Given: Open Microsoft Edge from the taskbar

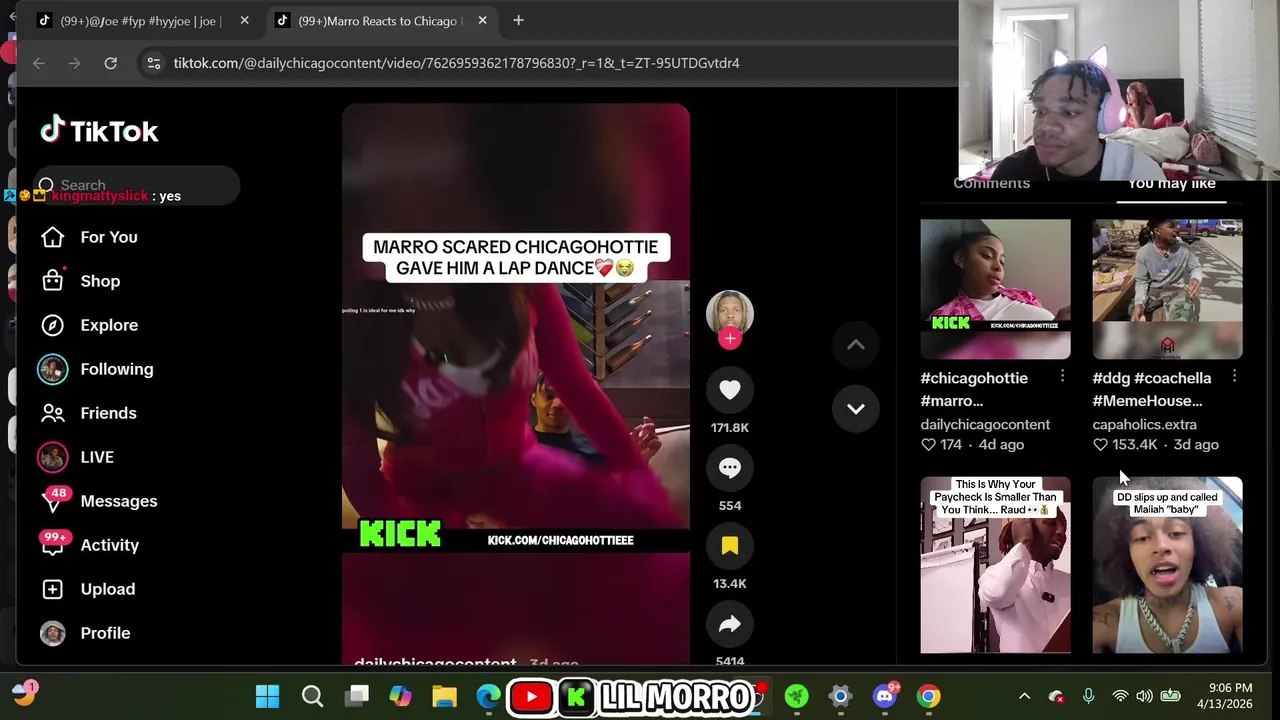Looking at the screenshot, I should (x=489, y=697).
